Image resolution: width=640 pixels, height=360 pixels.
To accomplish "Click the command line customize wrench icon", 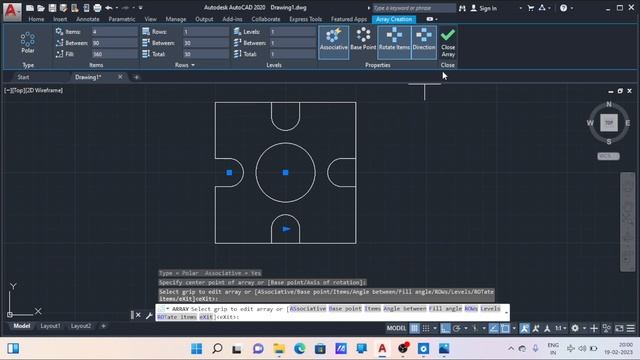I will click(149, 315).
